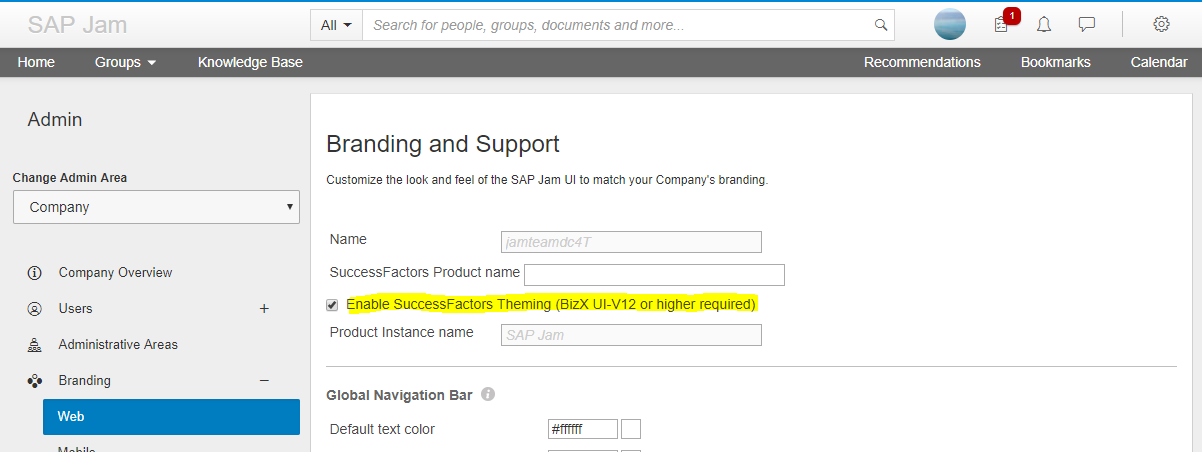Click the Administrative Areas icon

[35, 345]
